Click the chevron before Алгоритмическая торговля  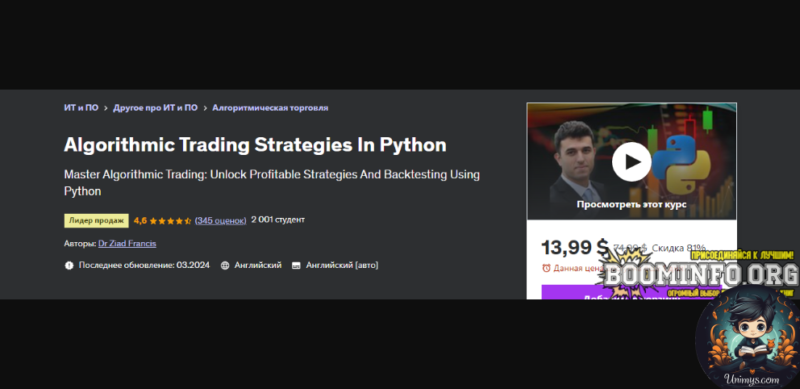coord(205,108)
